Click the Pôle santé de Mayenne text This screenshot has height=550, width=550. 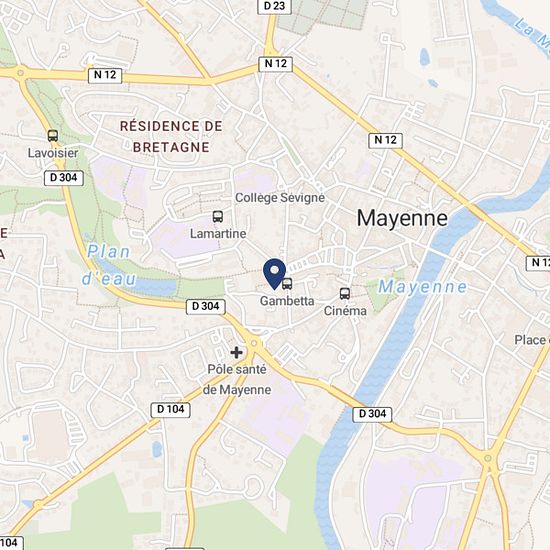pyautogui.click(x=237, y=380)
